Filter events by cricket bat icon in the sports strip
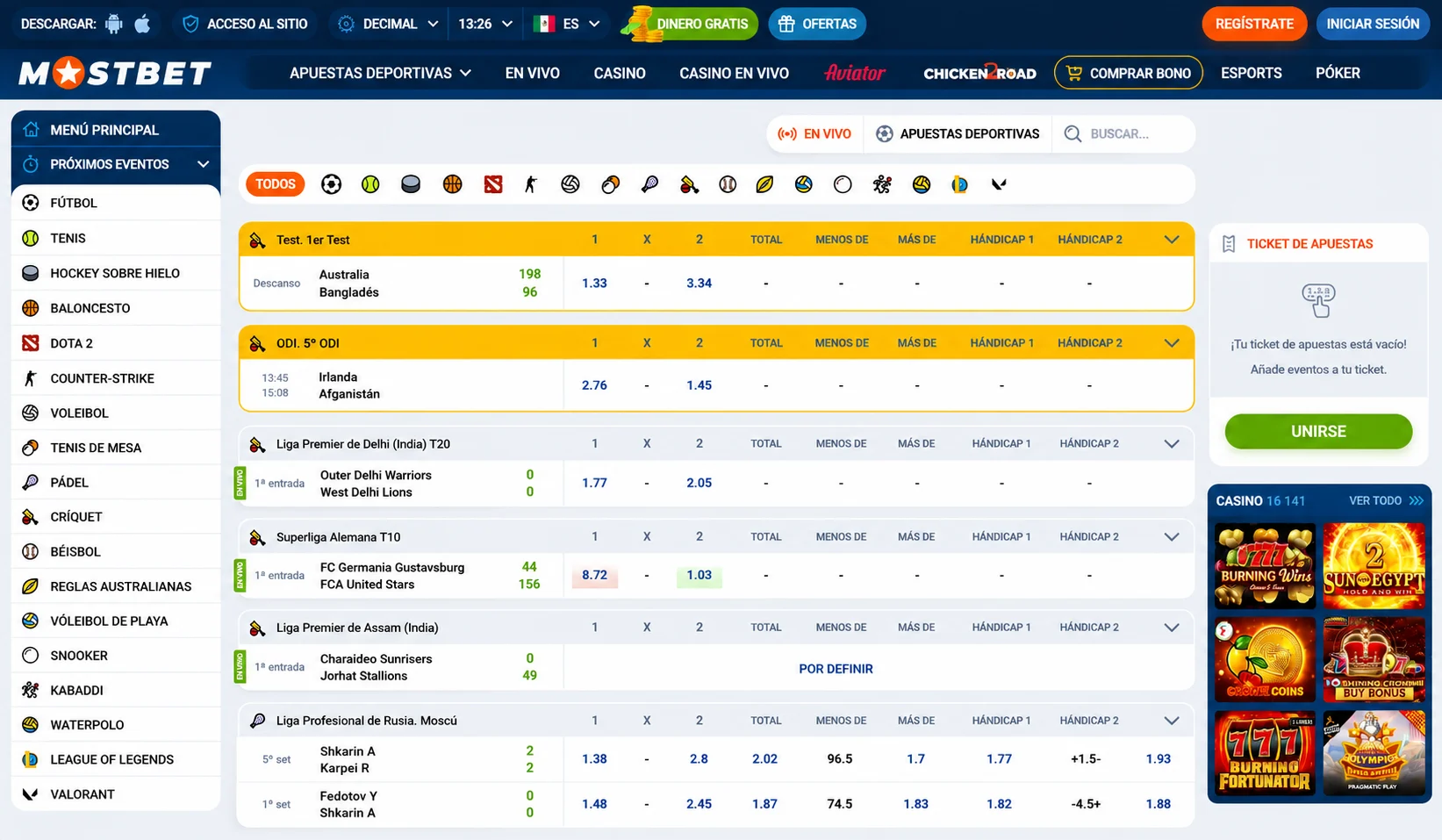 pos(689,184)
